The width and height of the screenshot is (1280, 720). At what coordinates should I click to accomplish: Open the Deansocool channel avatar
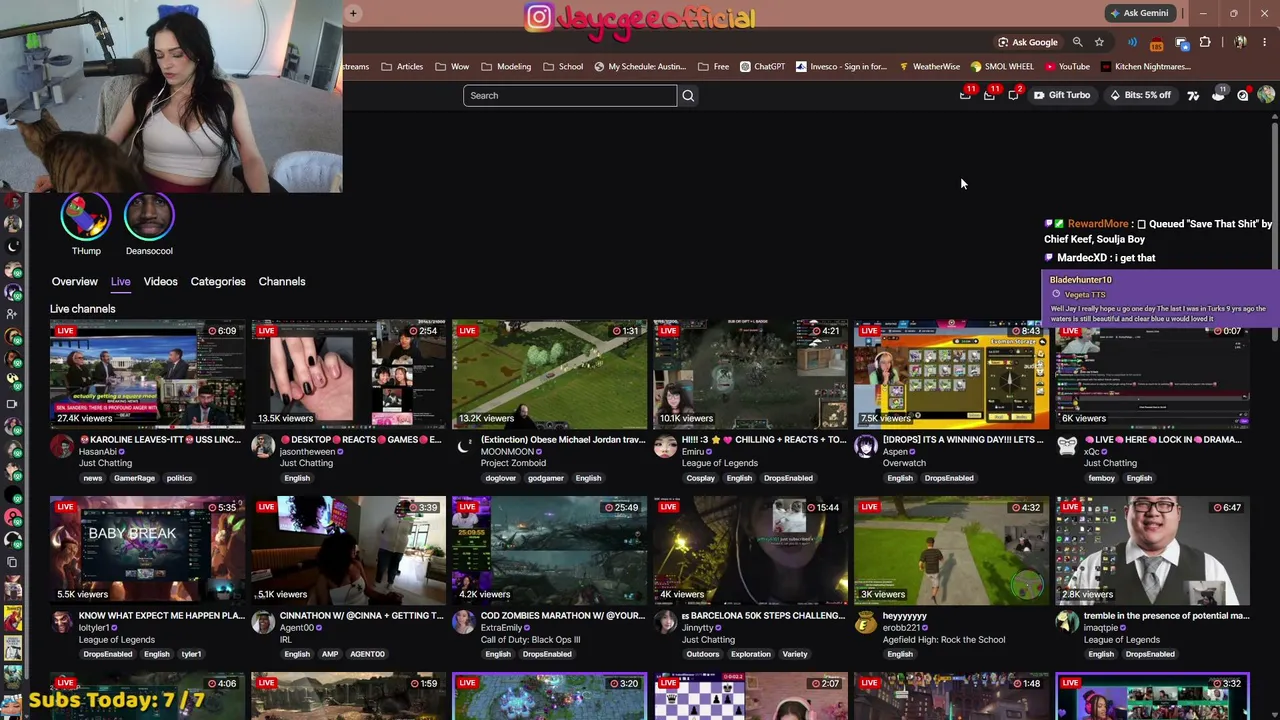(149, 215)
